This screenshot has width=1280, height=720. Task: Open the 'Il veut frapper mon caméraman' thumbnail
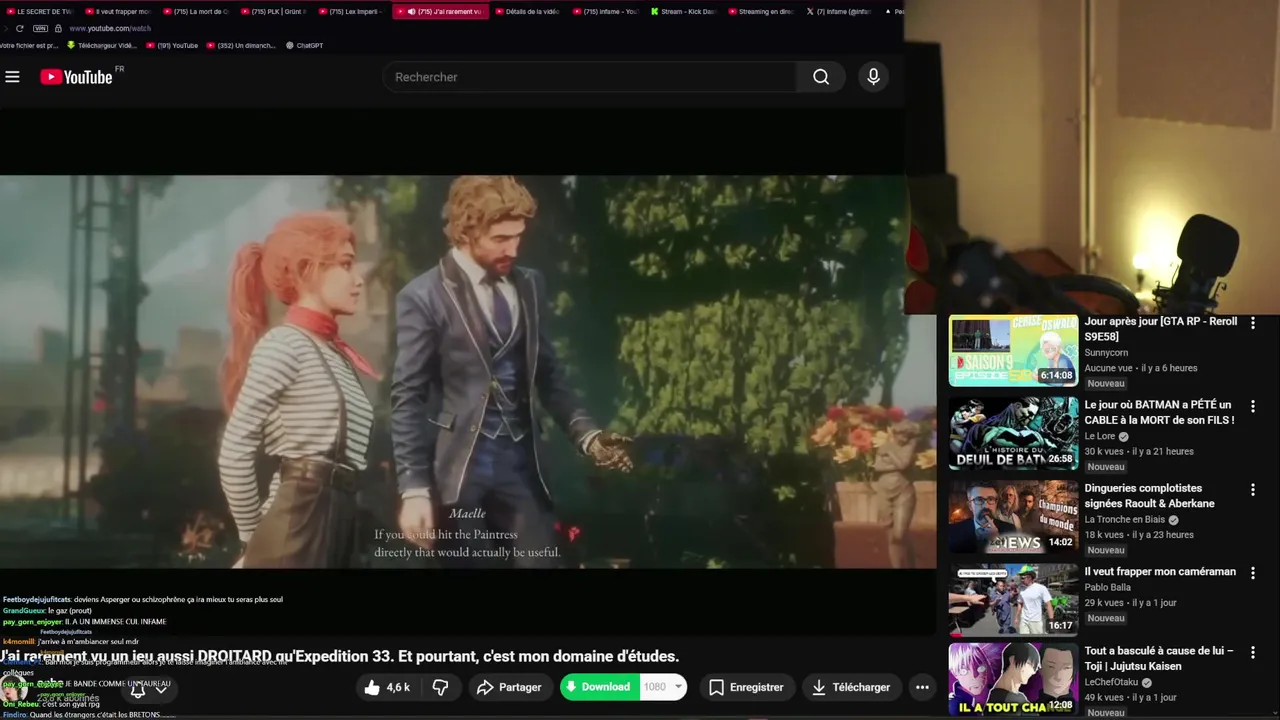pyautogui.click(x=1013, y=600)
